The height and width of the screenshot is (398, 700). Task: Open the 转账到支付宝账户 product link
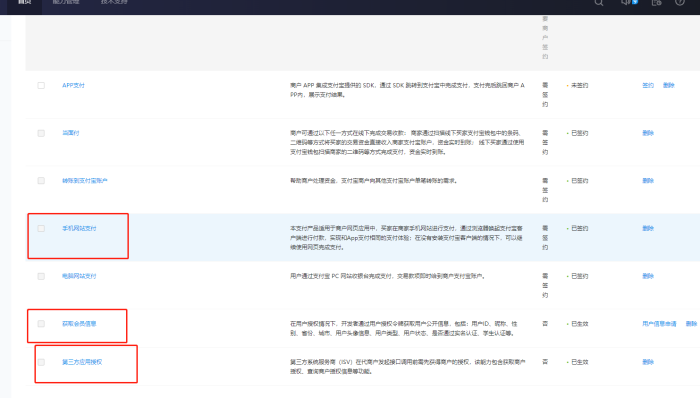[x=85, y=181]
